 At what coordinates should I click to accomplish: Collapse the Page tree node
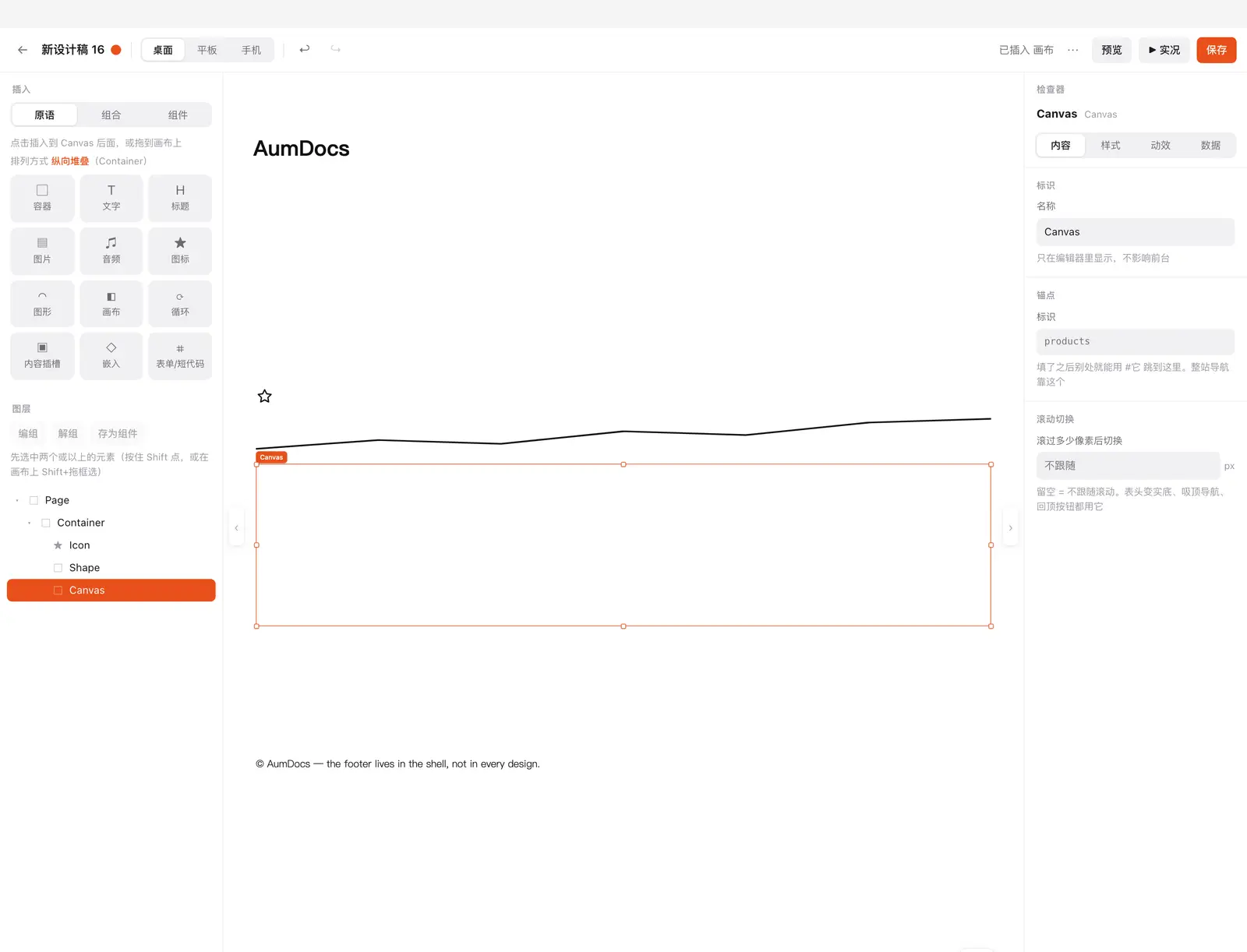click(17, 500)
